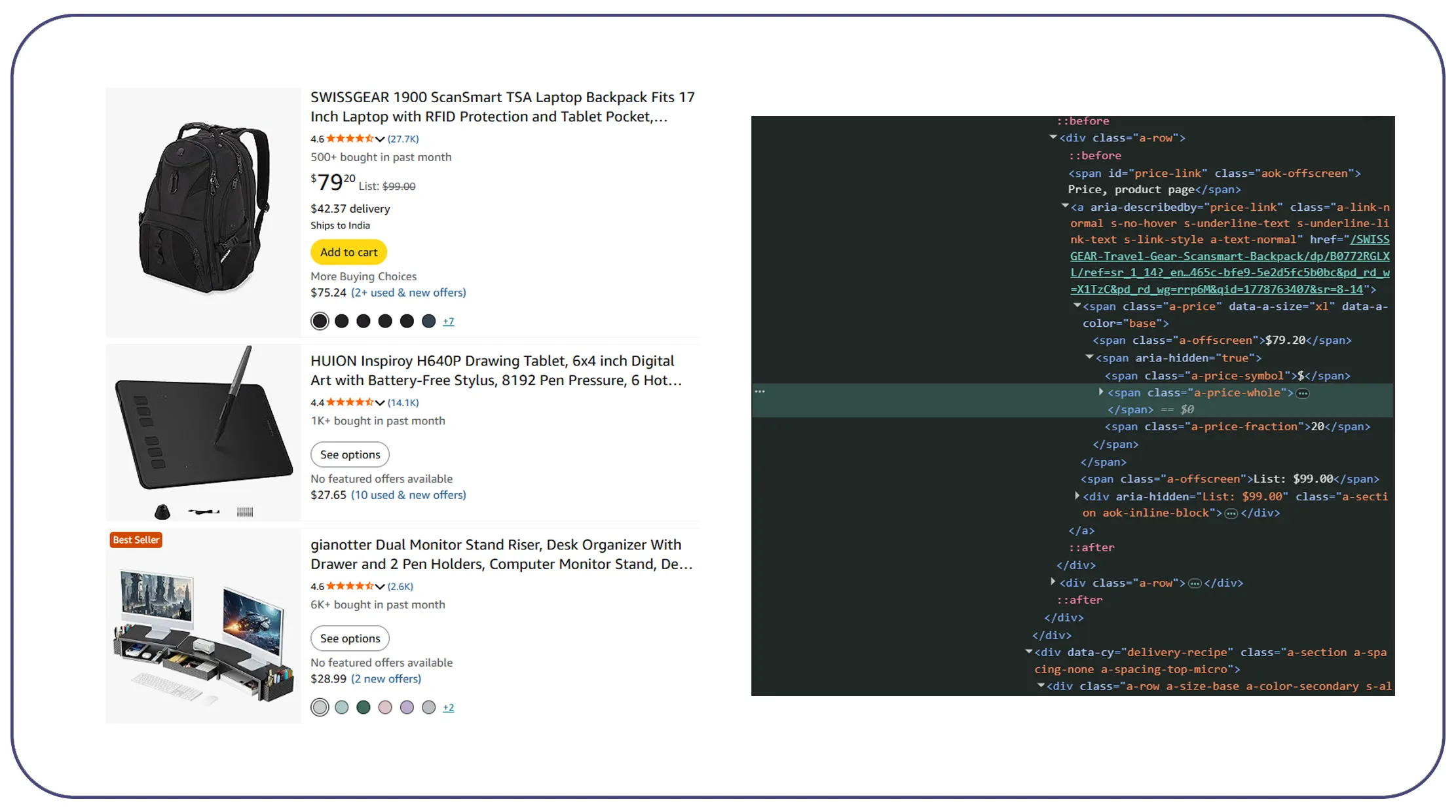
Task: Click ellipsis badge in collapsed a-row div
Action: (x=1195, y=583)
